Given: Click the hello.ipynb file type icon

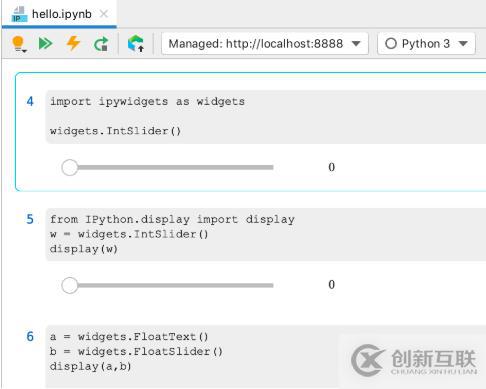Looking at the screenshot, I should 19,14.
